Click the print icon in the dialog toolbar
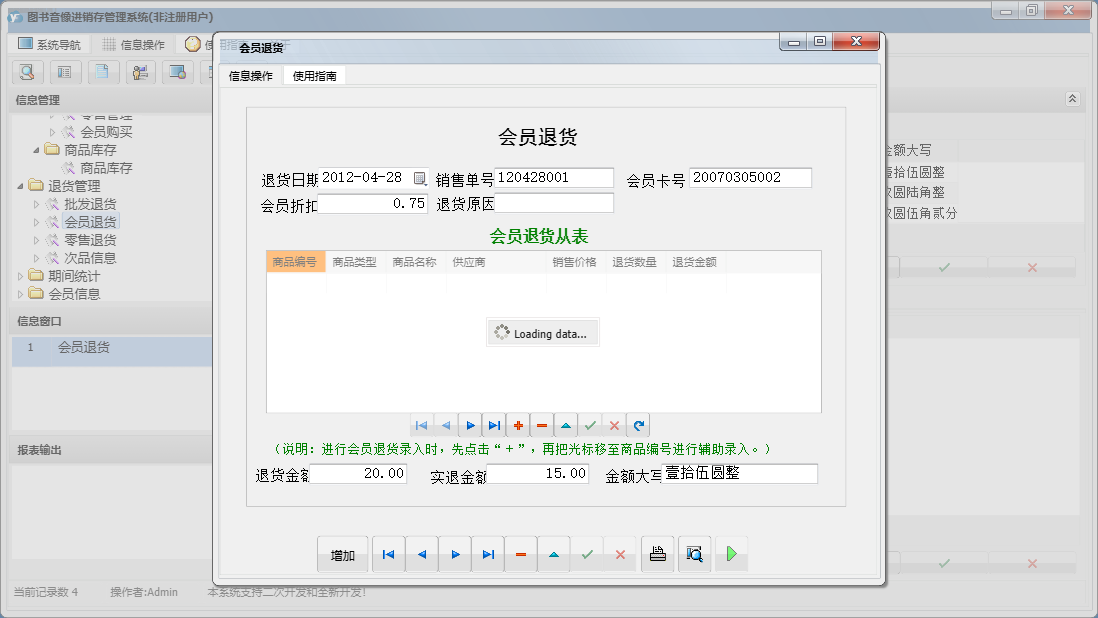Viewport: 1098px width, 618px height. click(657, 553)
